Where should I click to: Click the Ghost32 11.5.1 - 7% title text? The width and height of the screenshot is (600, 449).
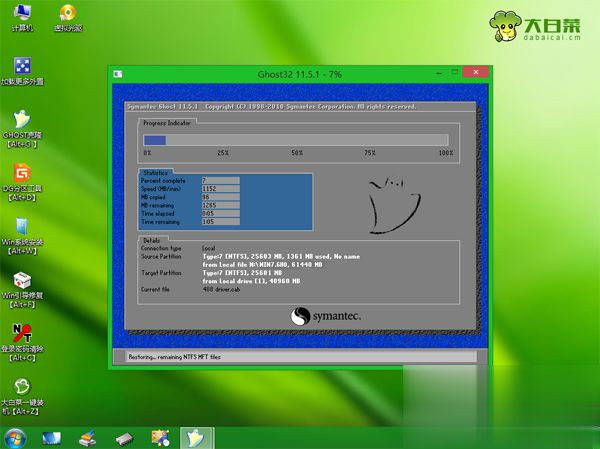pos(300,74)
